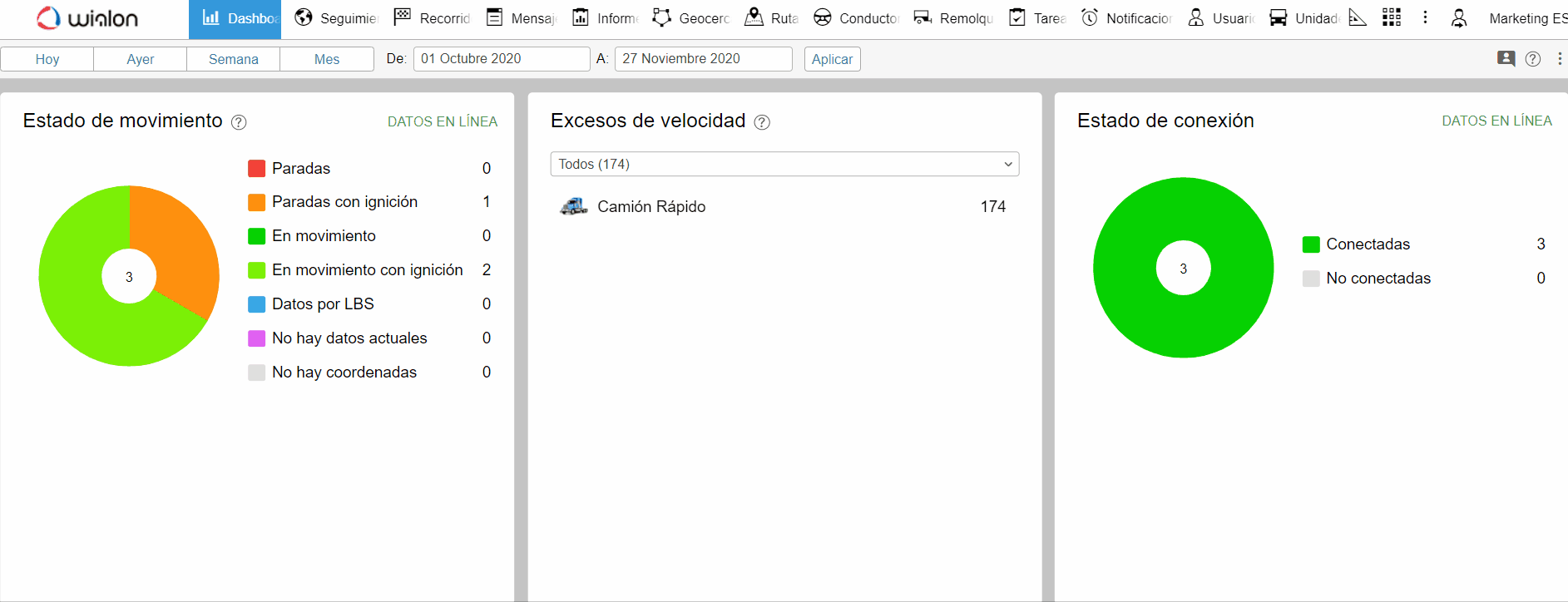Click the movement status donut chart
The image size is (1568, 602).
pos(129,276)
